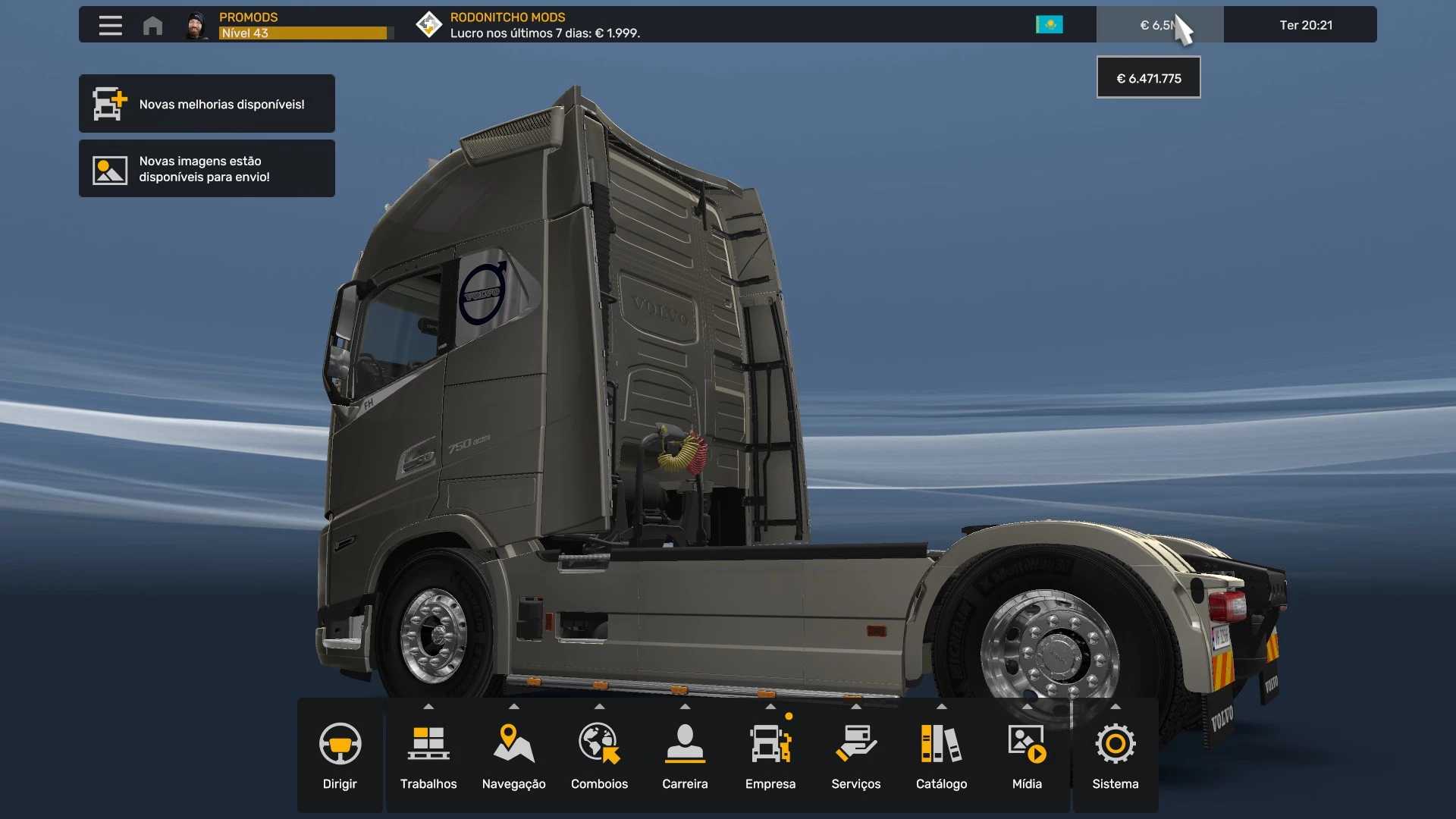
Task: Click the Kazakhstan flag icon
Action: (x=1049, y=25)
